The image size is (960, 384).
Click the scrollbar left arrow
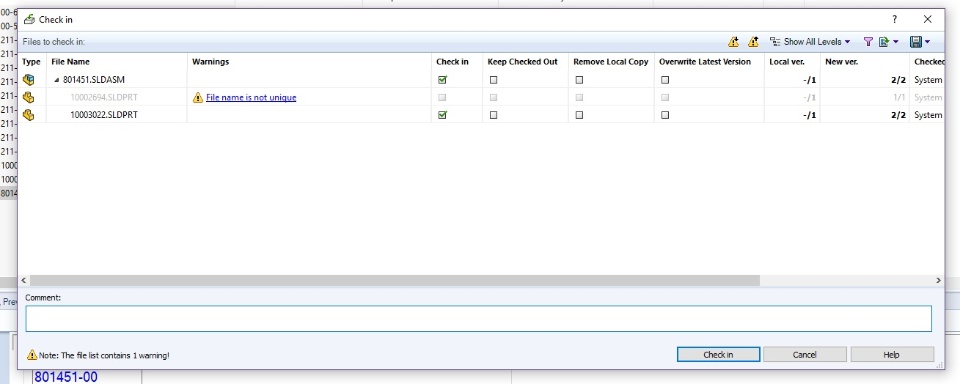coord(23,280)
